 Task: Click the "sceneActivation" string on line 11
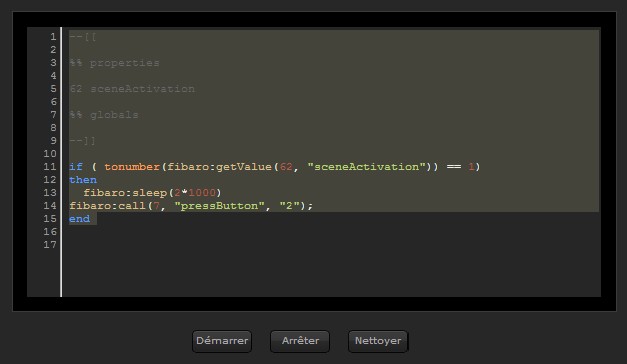[x=366, y=167]
